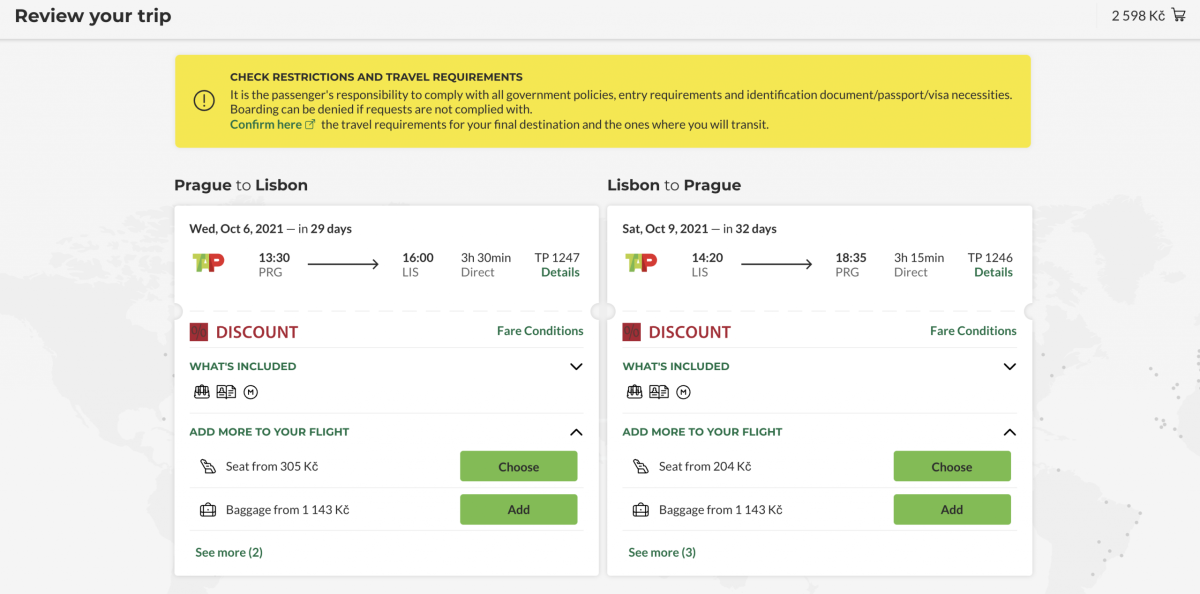The width and height of the screenshot is (1200, 594).
Task: Click the red Discount fare icon for Lisbon to Prague
Action: (632, 332)
